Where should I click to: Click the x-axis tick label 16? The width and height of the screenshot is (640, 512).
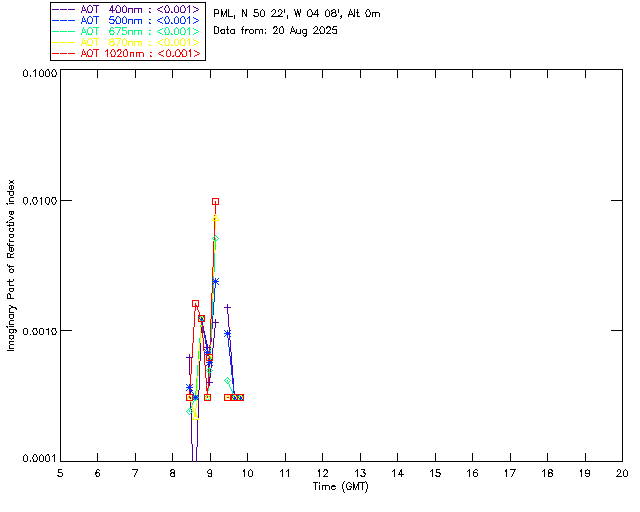[x=472, y=473]
